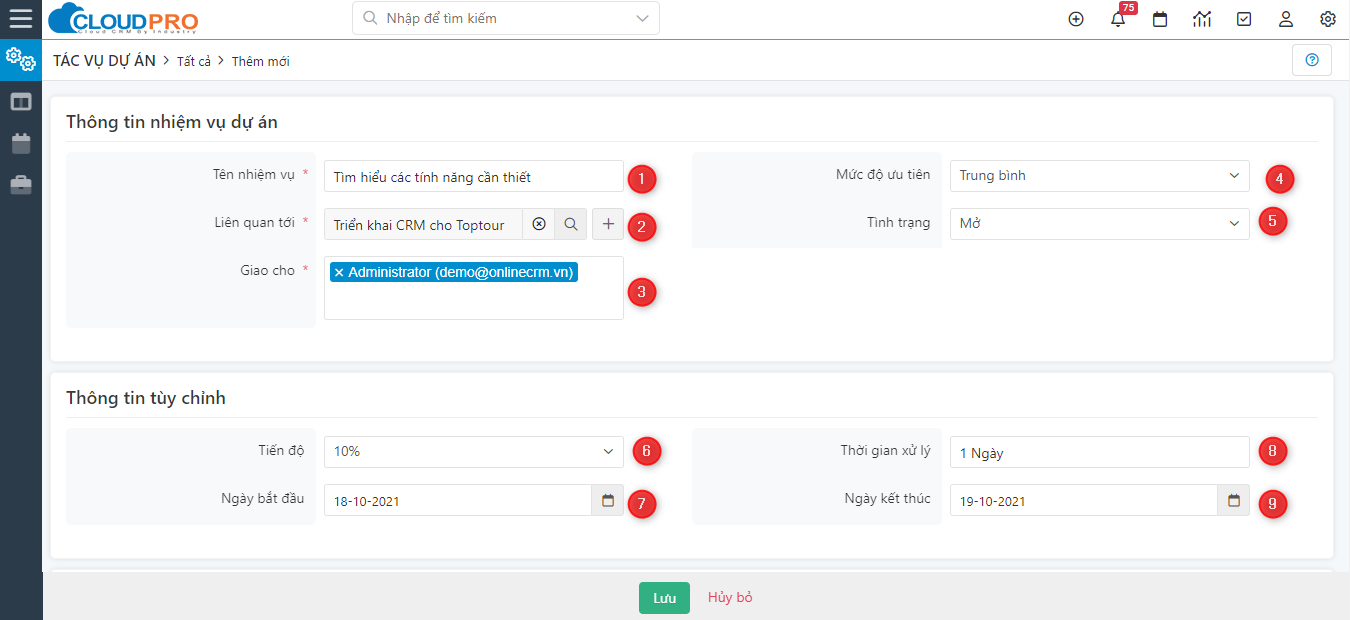The height and width of the screenshot is (620, 1350).
Task: Clear the 'Liên quan tới' selected project
Action: [x=539, y=225]
